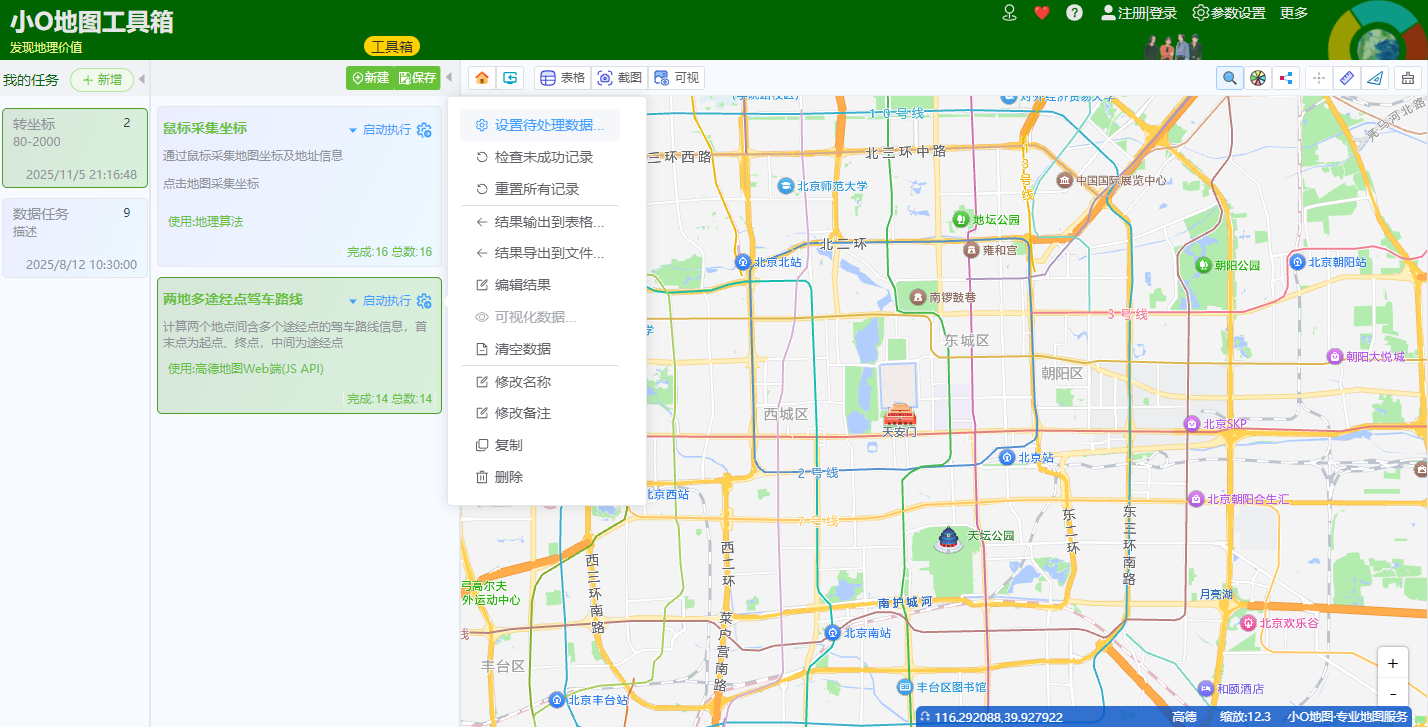Select the 数据任务 task card
Image resolution: width=1428 pixels, height=727 pixels.
click(75, 238)
